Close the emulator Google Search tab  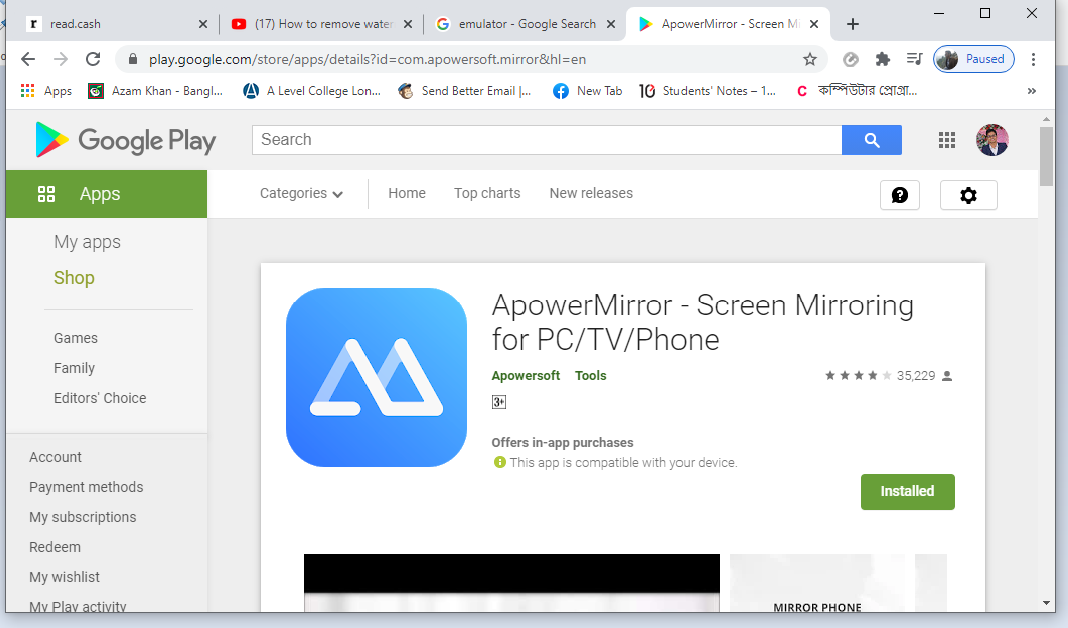pyautogui.click(x=611, y=24)
